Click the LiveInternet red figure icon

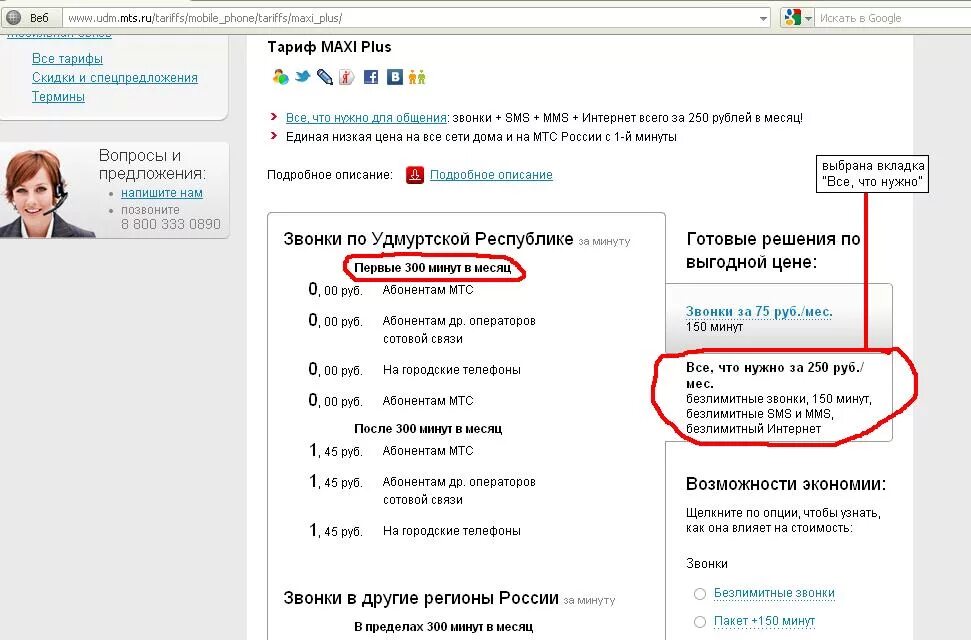click(347, 75)
